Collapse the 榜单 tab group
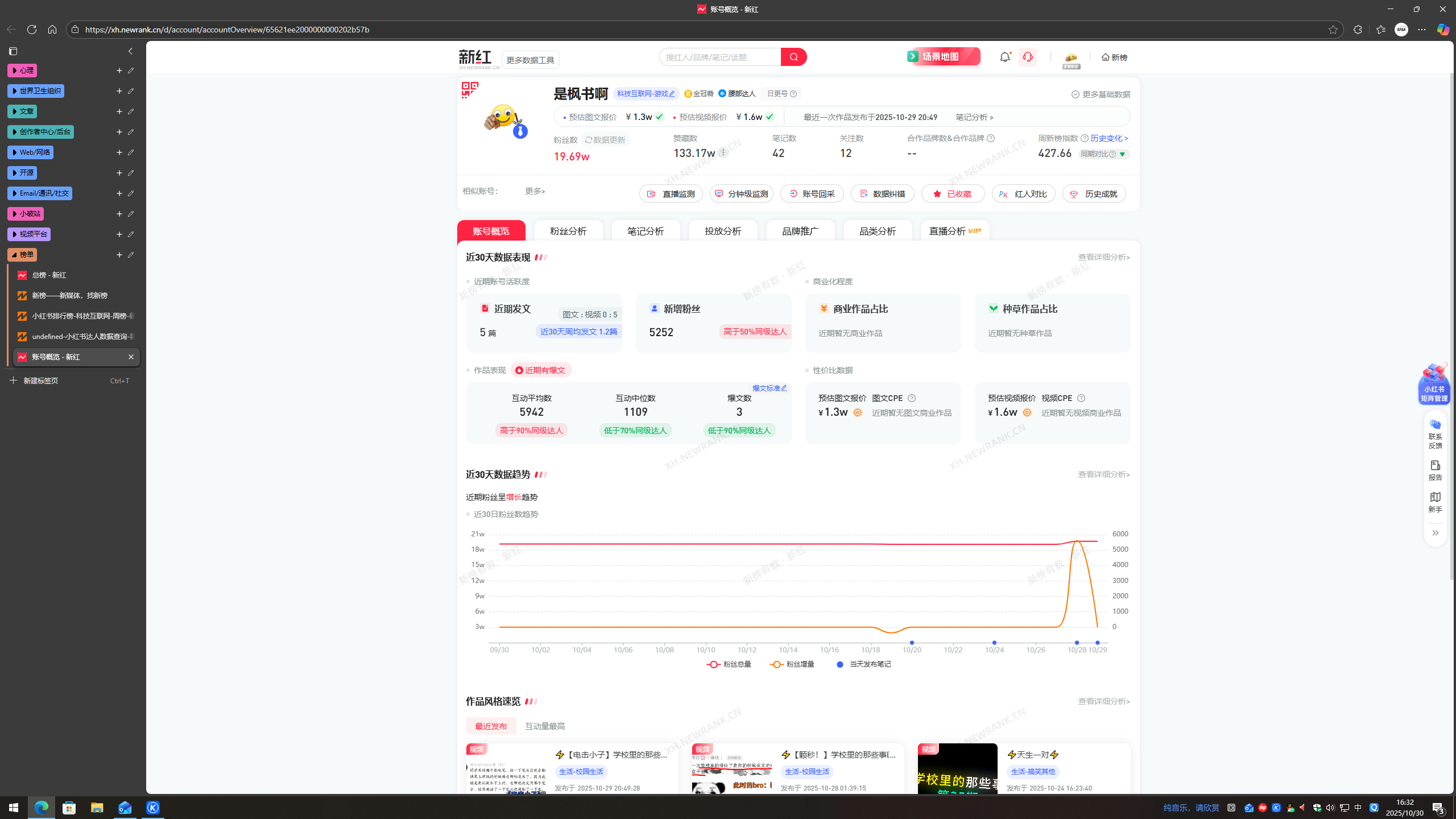This screenshot has width=1456, height=819. (x=22, y=255)
